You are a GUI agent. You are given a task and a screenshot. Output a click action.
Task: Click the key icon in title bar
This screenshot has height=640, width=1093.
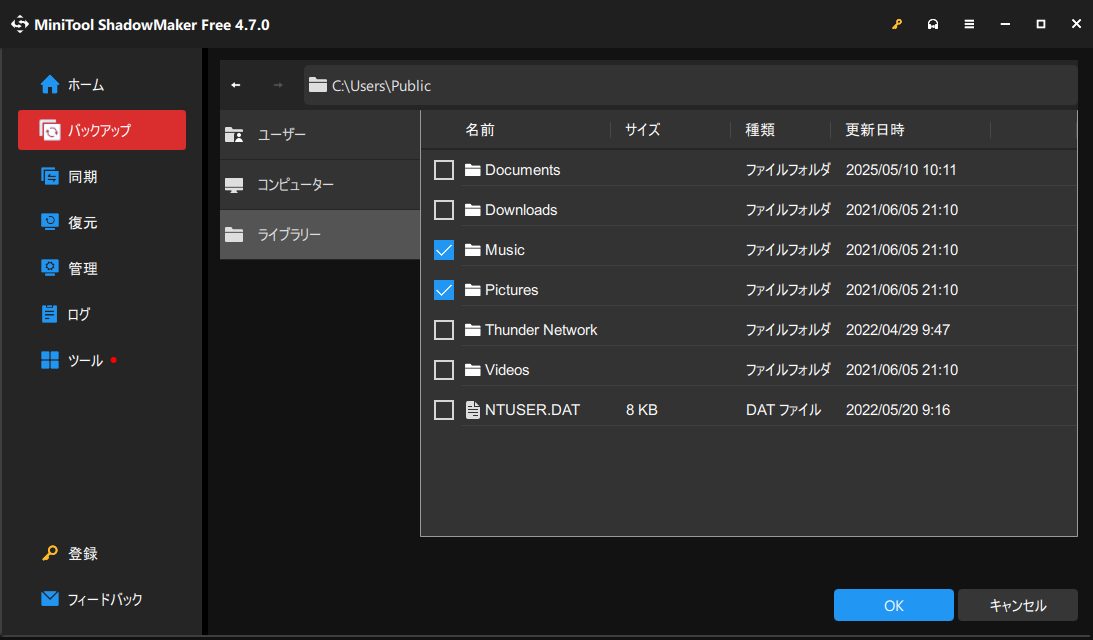[x=897, y=24]
